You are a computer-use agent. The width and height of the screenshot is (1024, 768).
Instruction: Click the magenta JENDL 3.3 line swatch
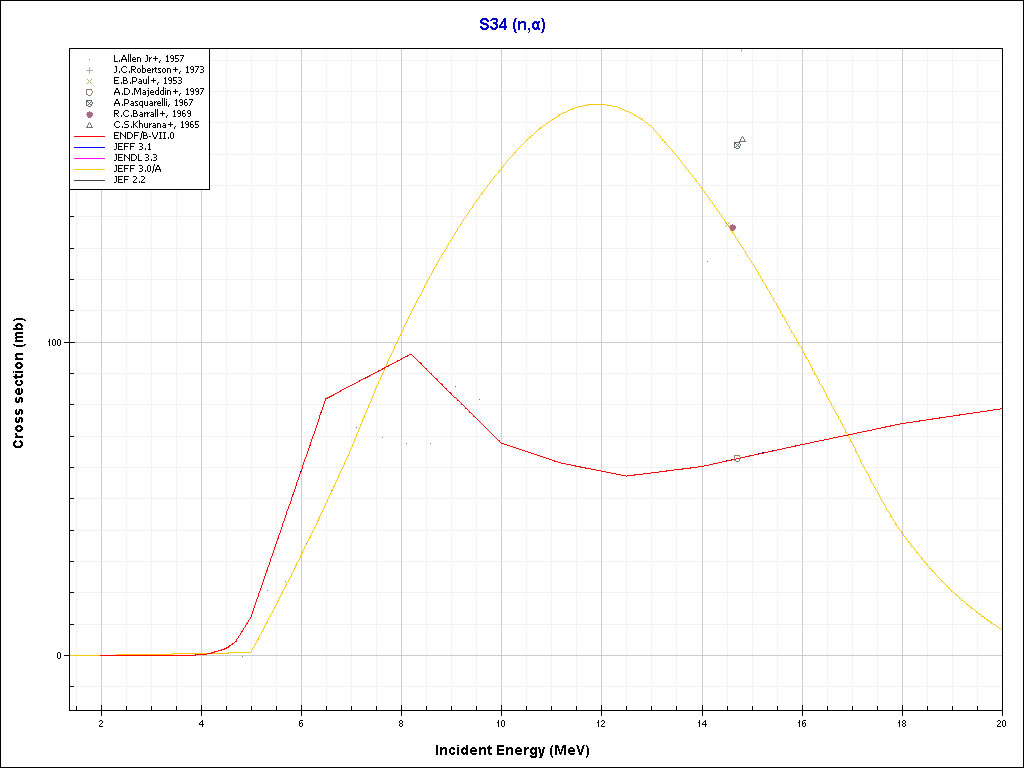pyautogui.click(x=89, y=158)
